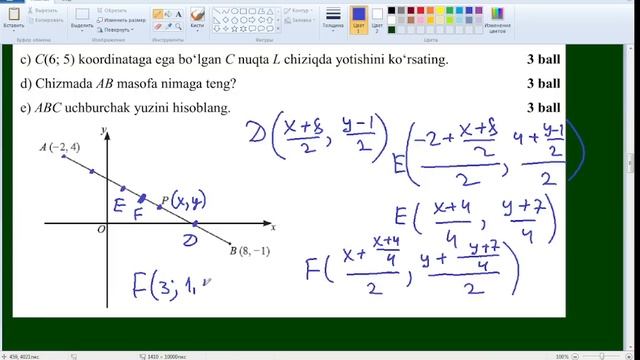Switch to the Home (Главная) ribbon tab
The width and height of the screenshot is (640, 360).
coord(40,1)
